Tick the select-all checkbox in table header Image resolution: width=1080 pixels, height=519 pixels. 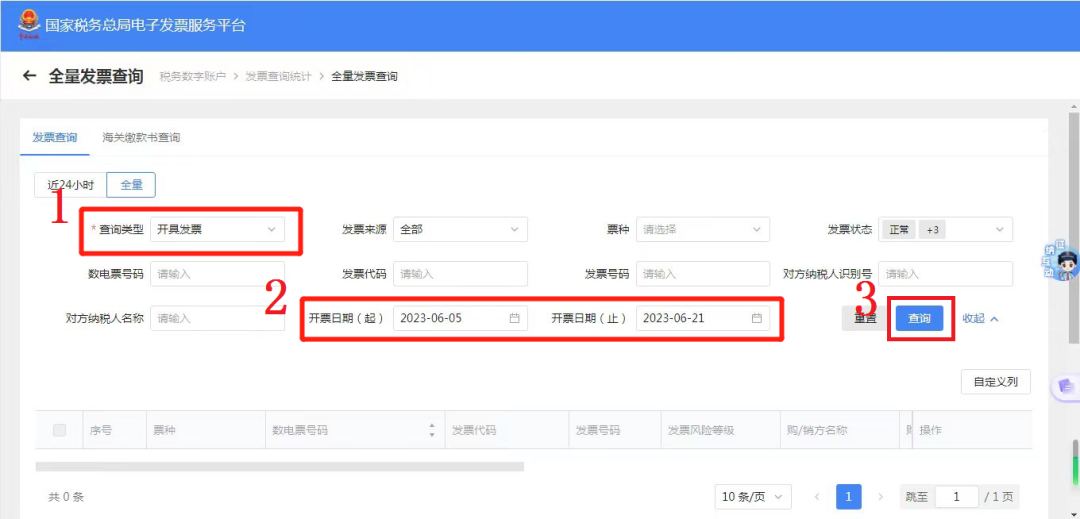point(60,430)
